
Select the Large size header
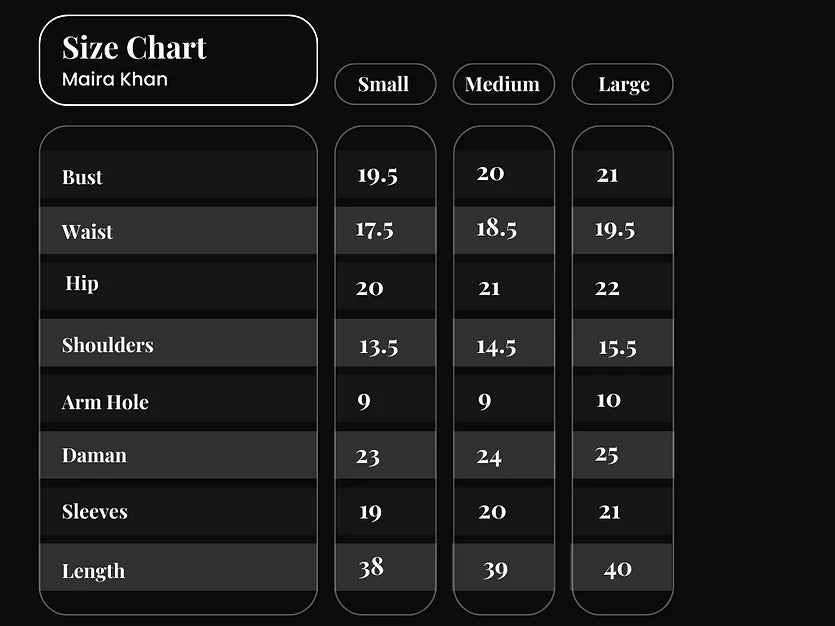click(623, 85)
